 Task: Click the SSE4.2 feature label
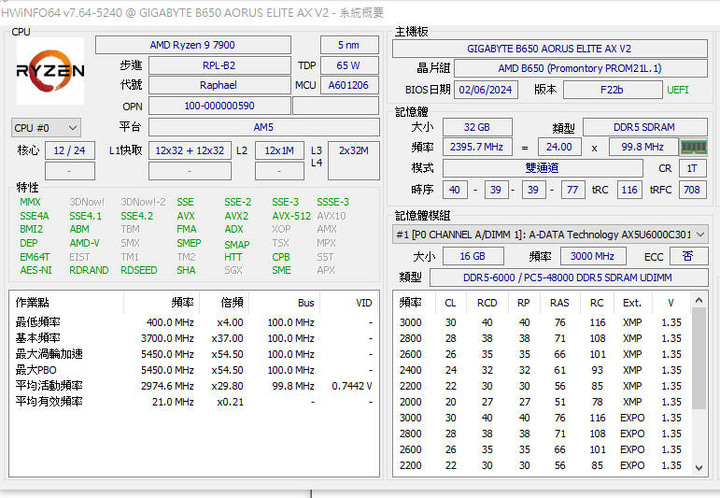click(x=136, y=216)
